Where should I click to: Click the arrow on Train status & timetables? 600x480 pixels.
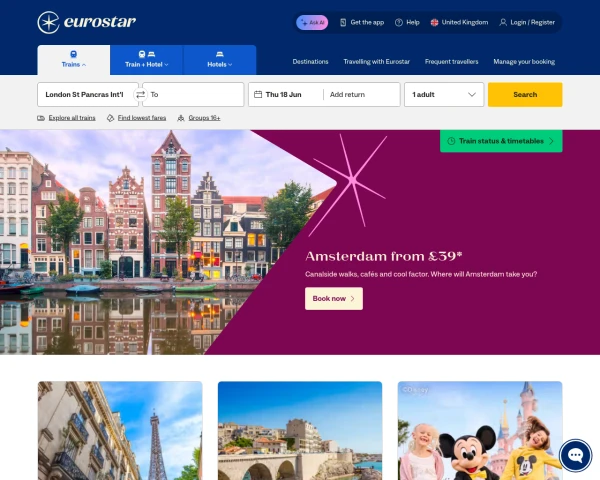point(551,141)
